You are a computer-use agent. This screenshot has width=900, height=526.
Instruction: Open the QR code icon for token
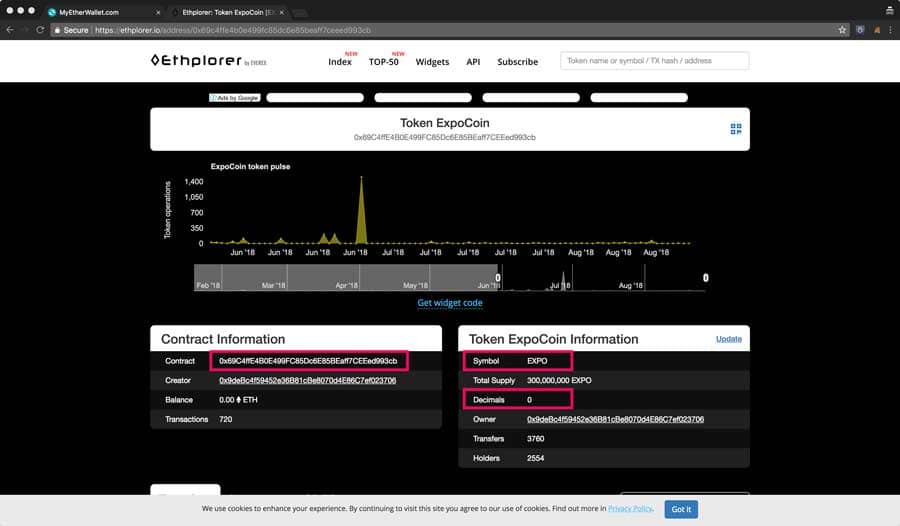pyautogui.click(x=736, y=129)
